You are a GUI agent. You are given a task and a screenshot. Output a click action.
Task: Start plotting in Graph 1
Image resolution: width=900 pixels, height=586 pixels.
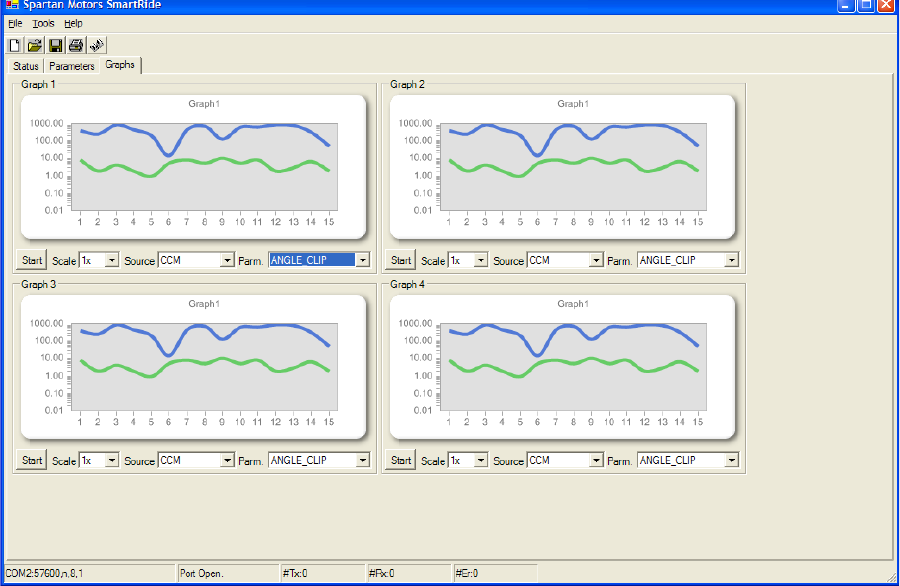[32, 260]
